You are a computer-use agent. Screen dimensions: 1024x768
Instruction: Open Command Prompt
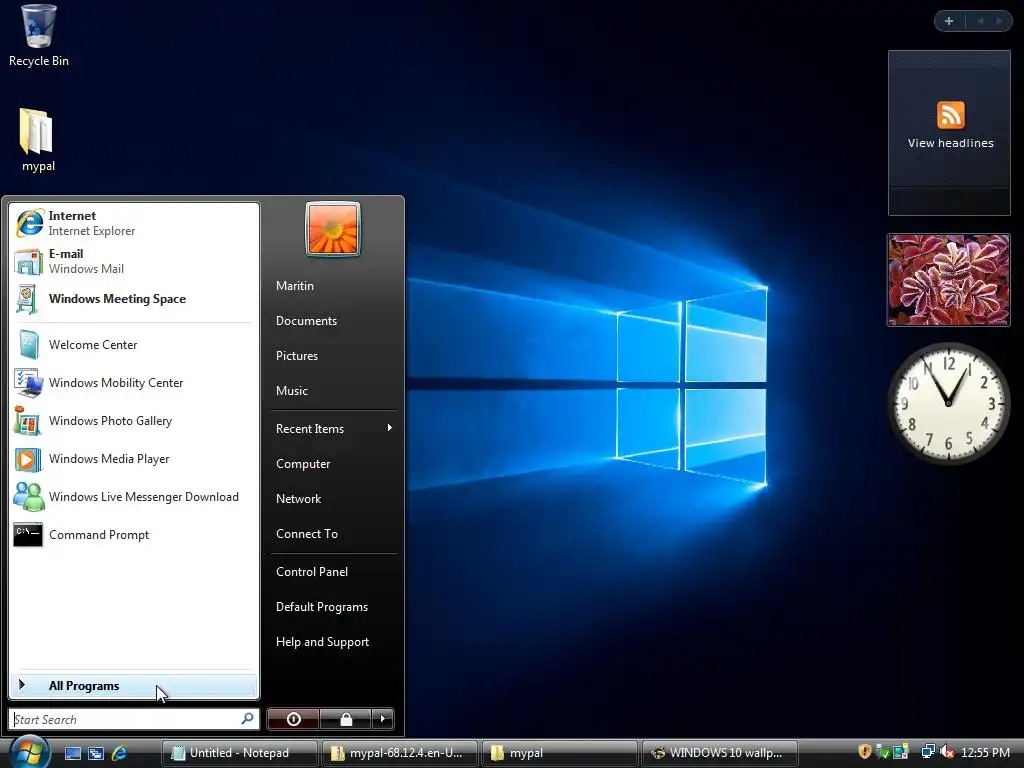[134, 535]
